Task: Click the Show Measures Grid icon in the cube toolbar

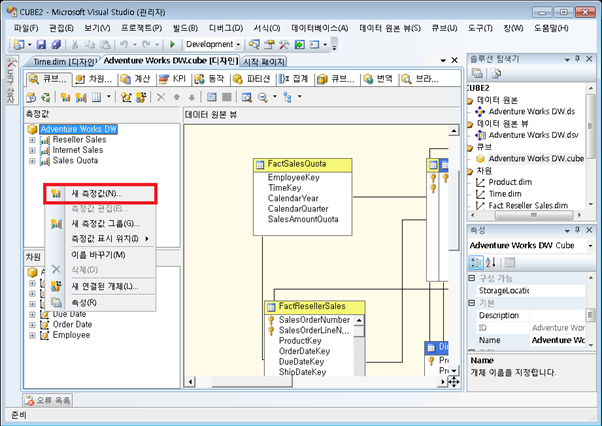Action: tap(96, 97)
